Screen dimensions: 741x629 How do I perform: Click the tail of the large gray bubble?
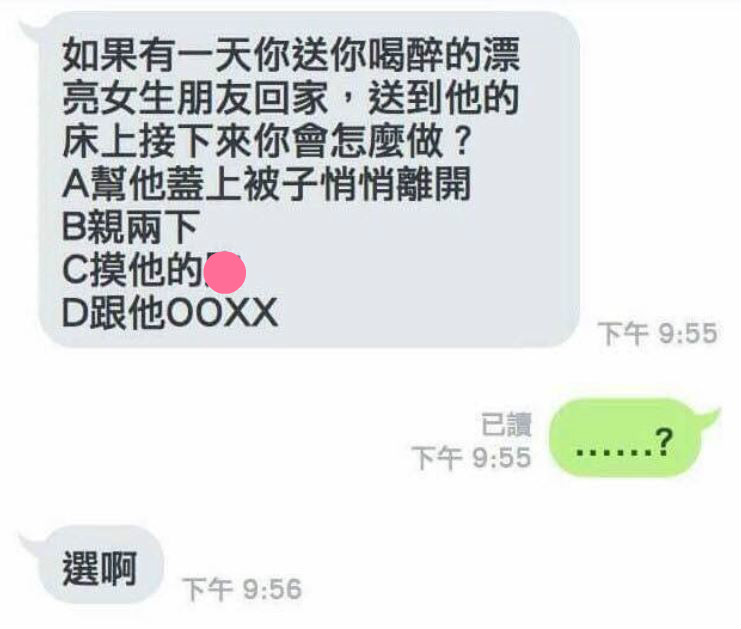coord(31,30)
